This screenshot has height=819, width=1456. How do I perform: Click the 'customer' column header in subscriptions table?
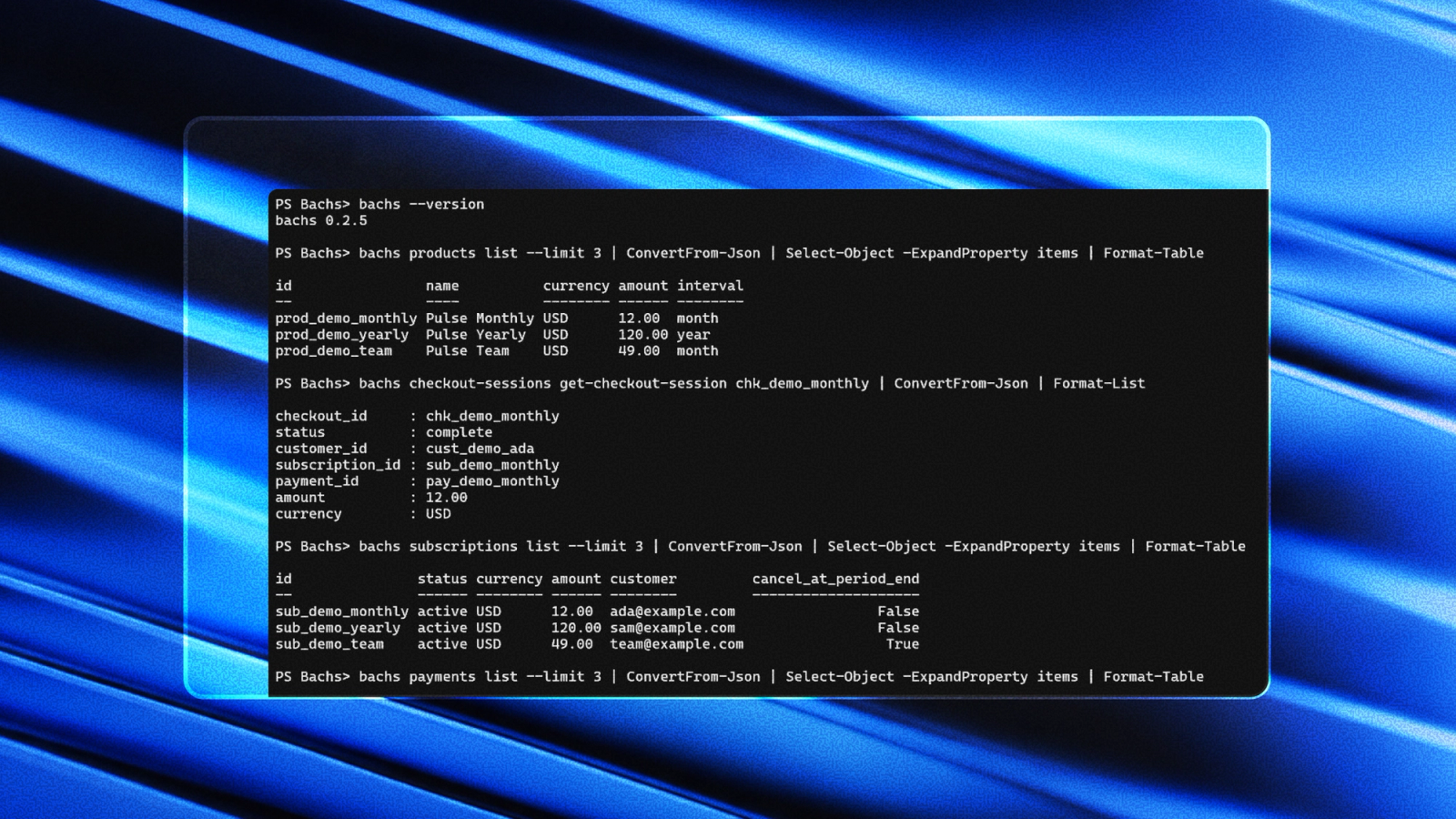tap(643, 579)
